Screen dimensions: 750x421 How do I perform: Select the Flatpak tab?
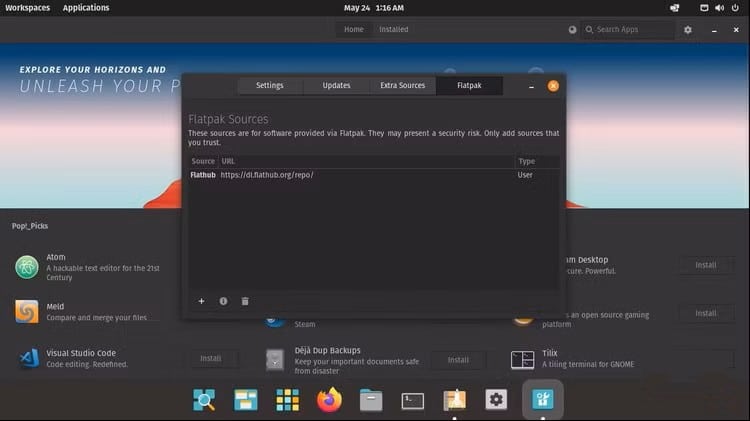pos(469,85)
